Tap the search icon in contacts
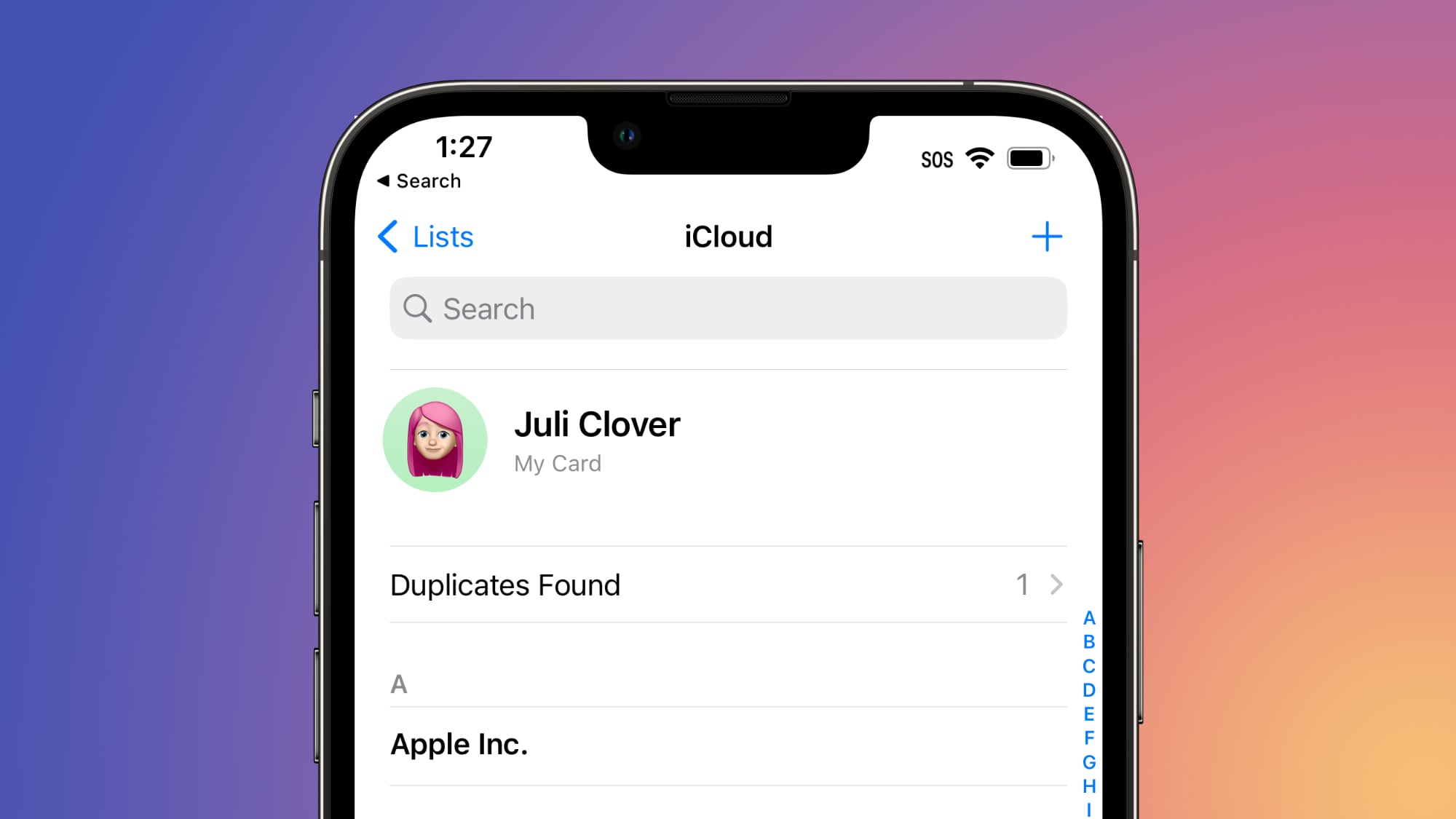 tap(417, 308)
